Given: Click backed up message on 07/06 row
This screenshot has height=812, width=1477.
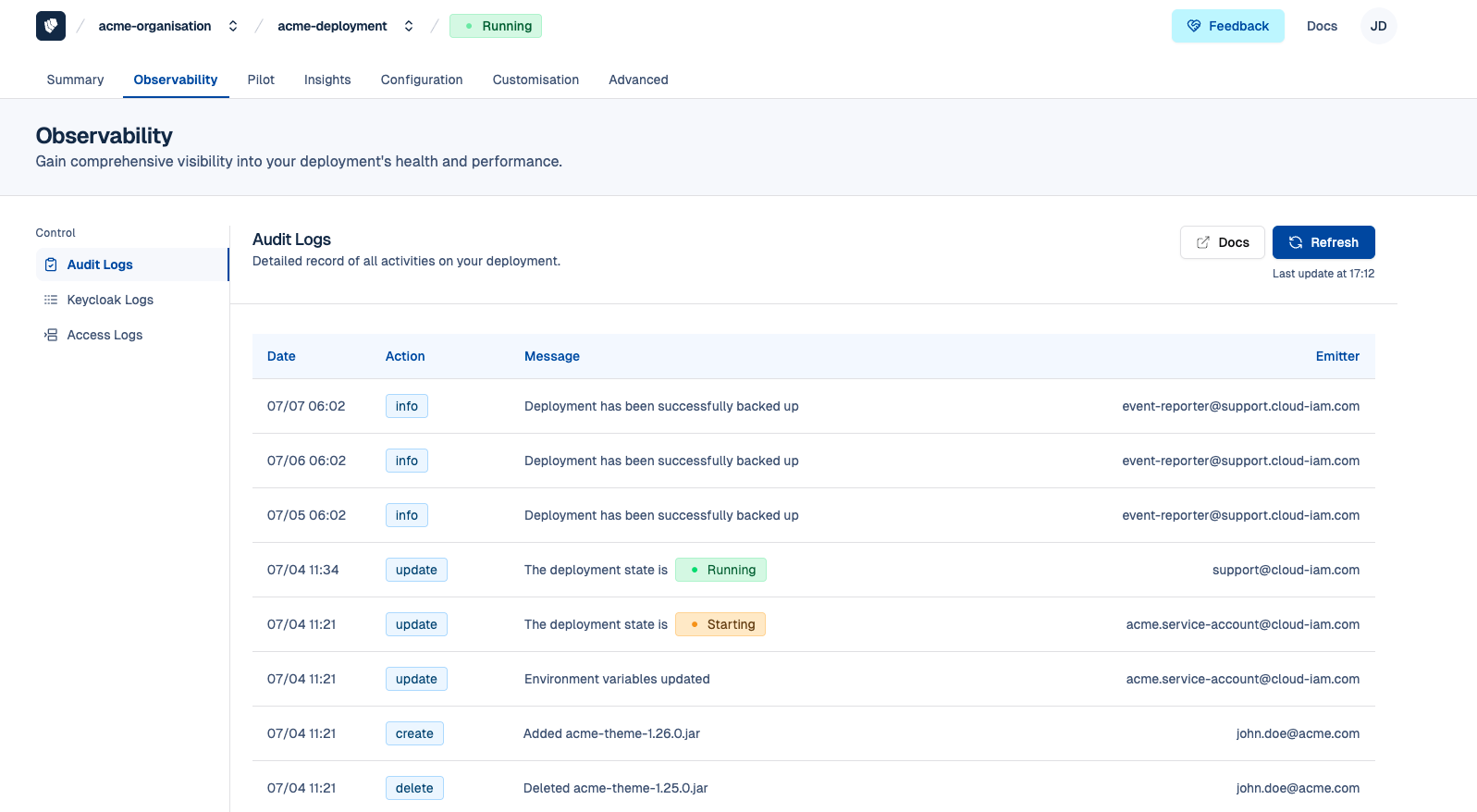Looking at the screenshot, I should click(661, 461).
